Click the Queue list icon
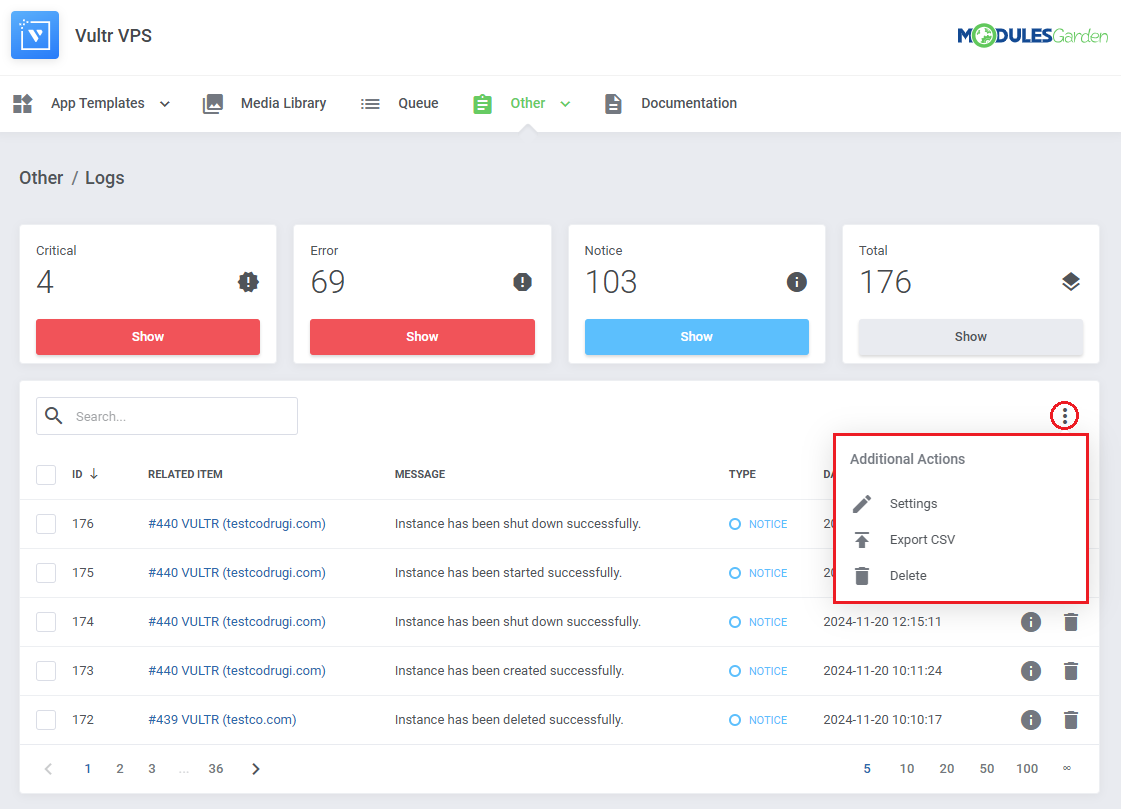Screen dimensions: 1121x809 coord(370,104)
